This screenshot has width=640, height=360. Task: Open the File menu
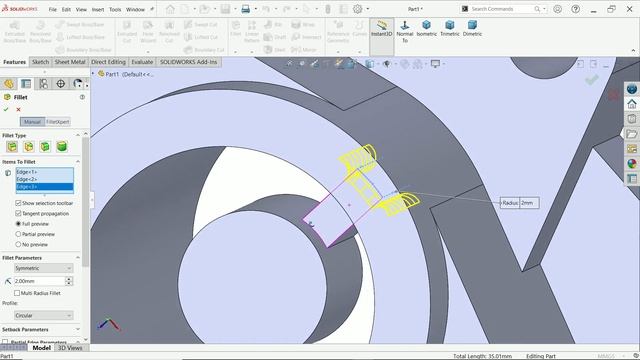click(53, 9)
